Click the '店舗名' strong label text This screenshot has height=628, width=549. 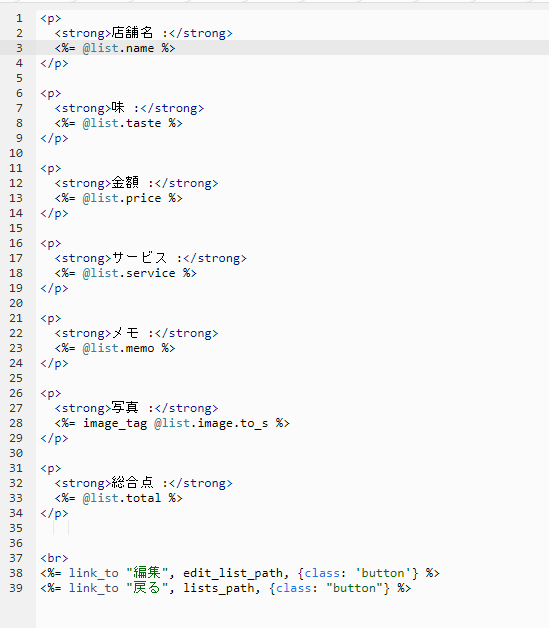tap(132, 33)
